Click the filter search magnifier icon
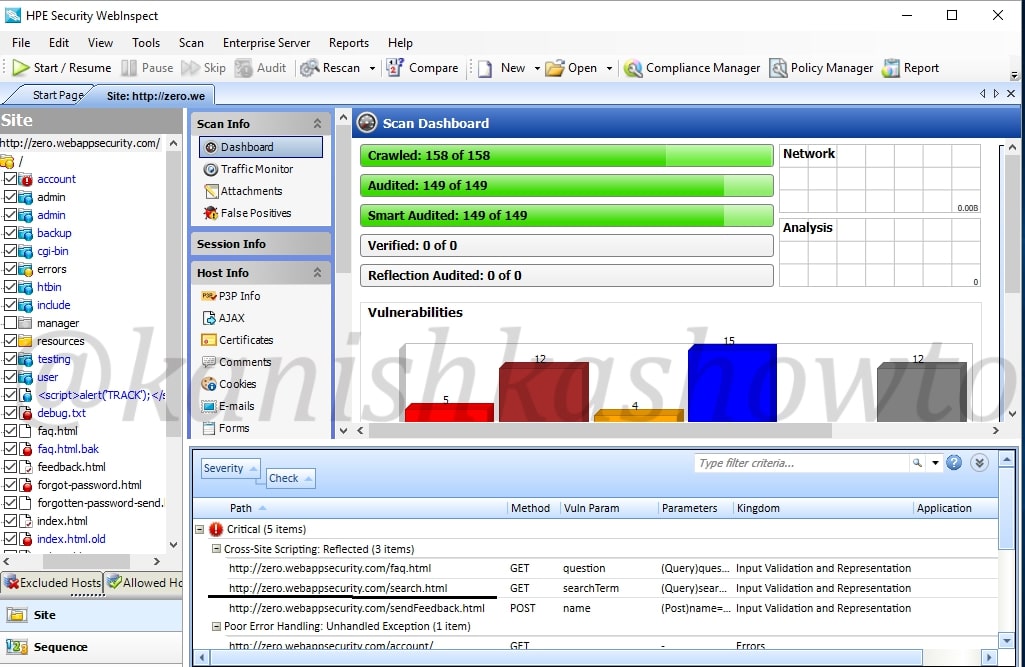 [x=917, y=463]
